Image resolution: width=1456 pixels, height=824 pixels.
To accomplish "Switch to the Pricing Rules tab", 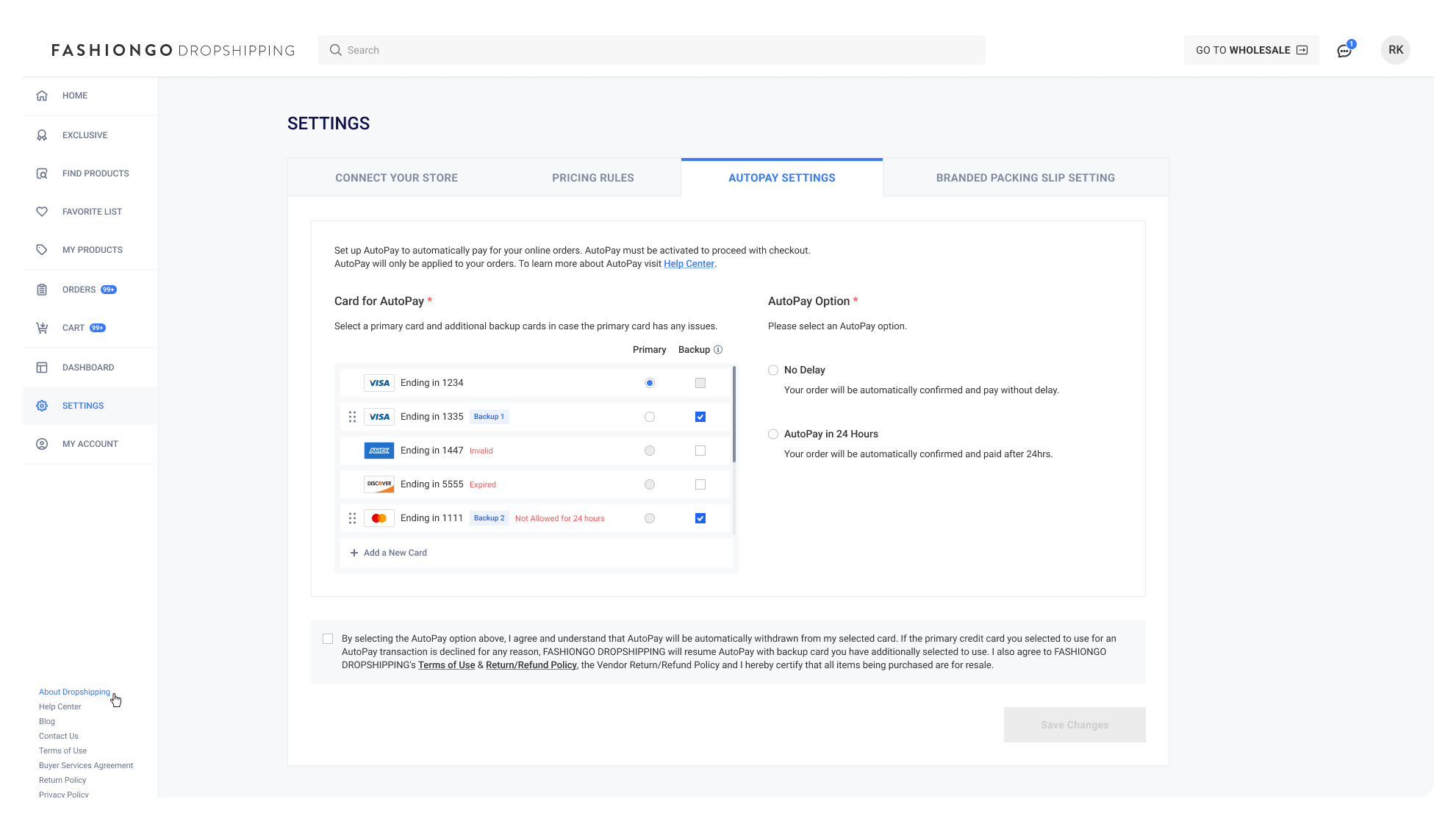I will pos(592,178).
